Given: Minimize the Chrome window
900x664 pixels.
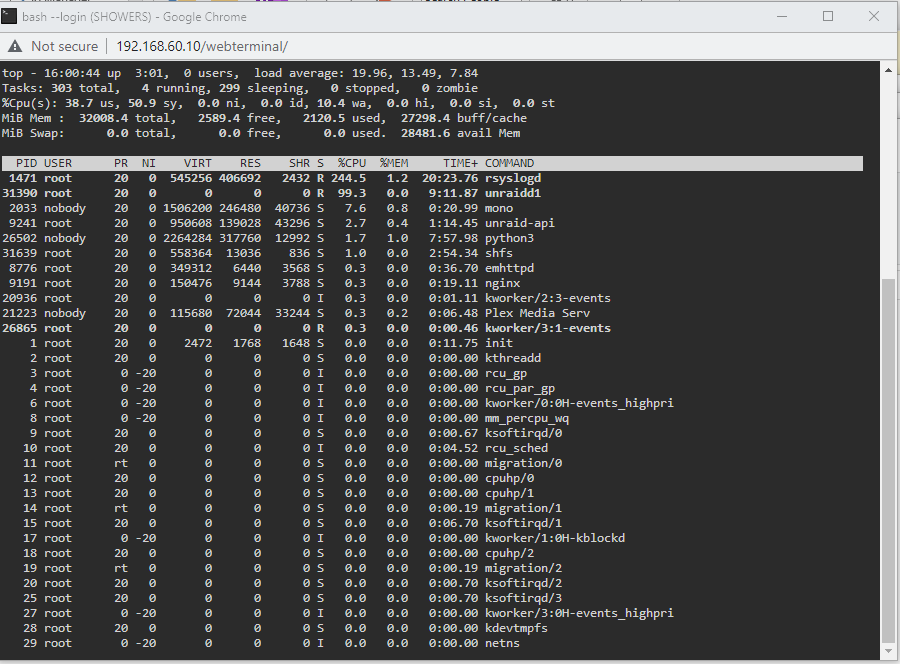Looking at the screenshot, I should pos(782,17).
